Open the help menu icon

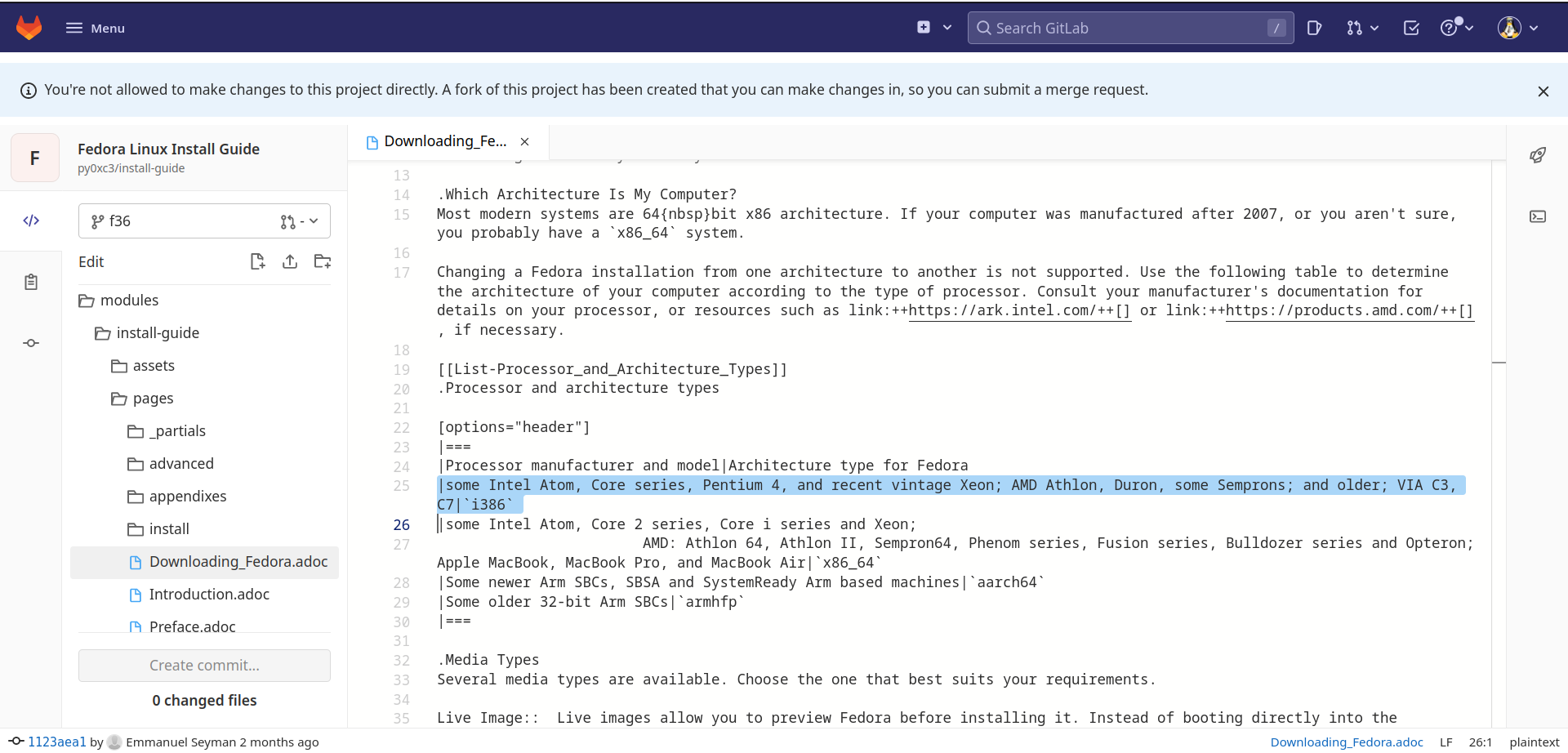point(1457,27)
